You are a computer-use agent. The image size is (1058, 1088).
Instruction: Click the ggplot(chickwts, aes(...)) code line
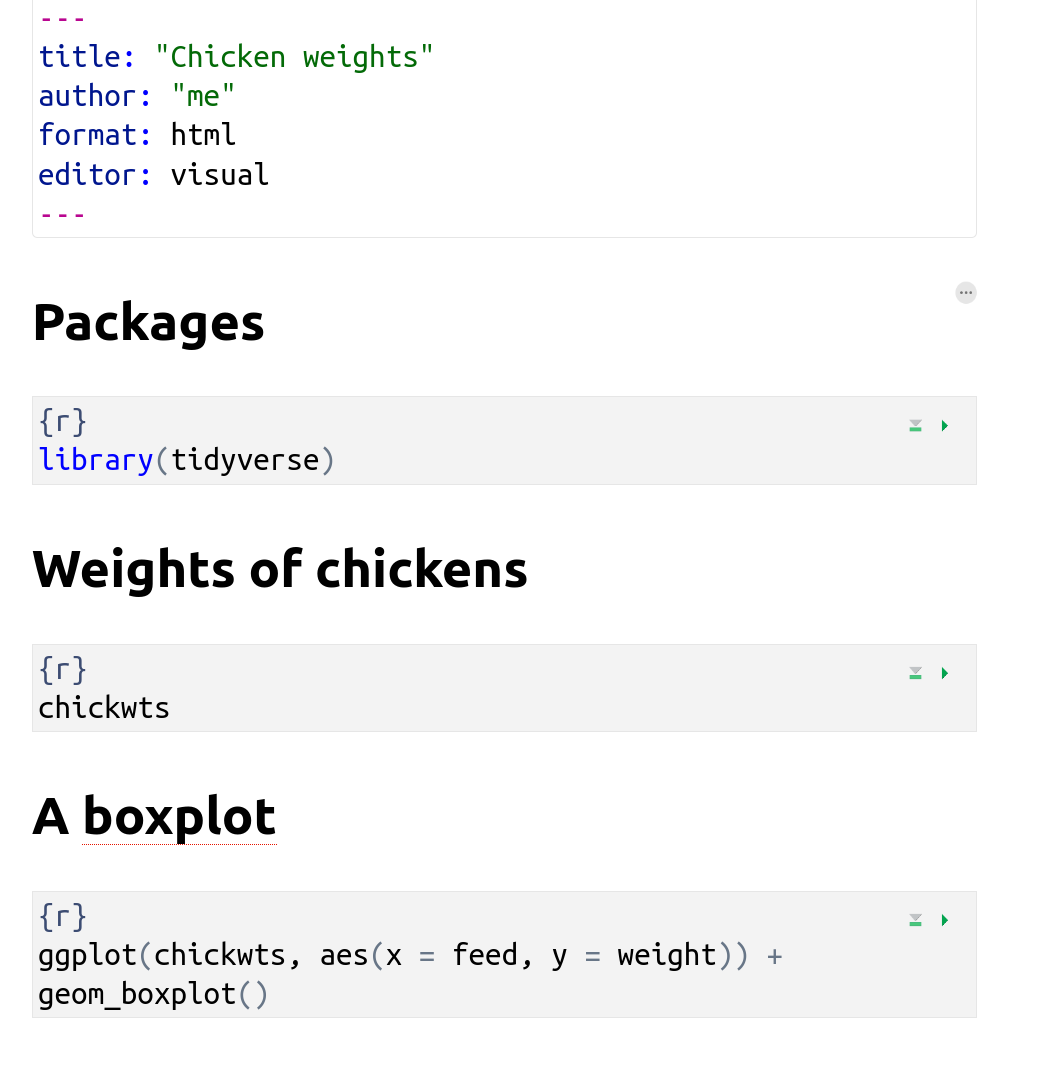click(410, 955)
